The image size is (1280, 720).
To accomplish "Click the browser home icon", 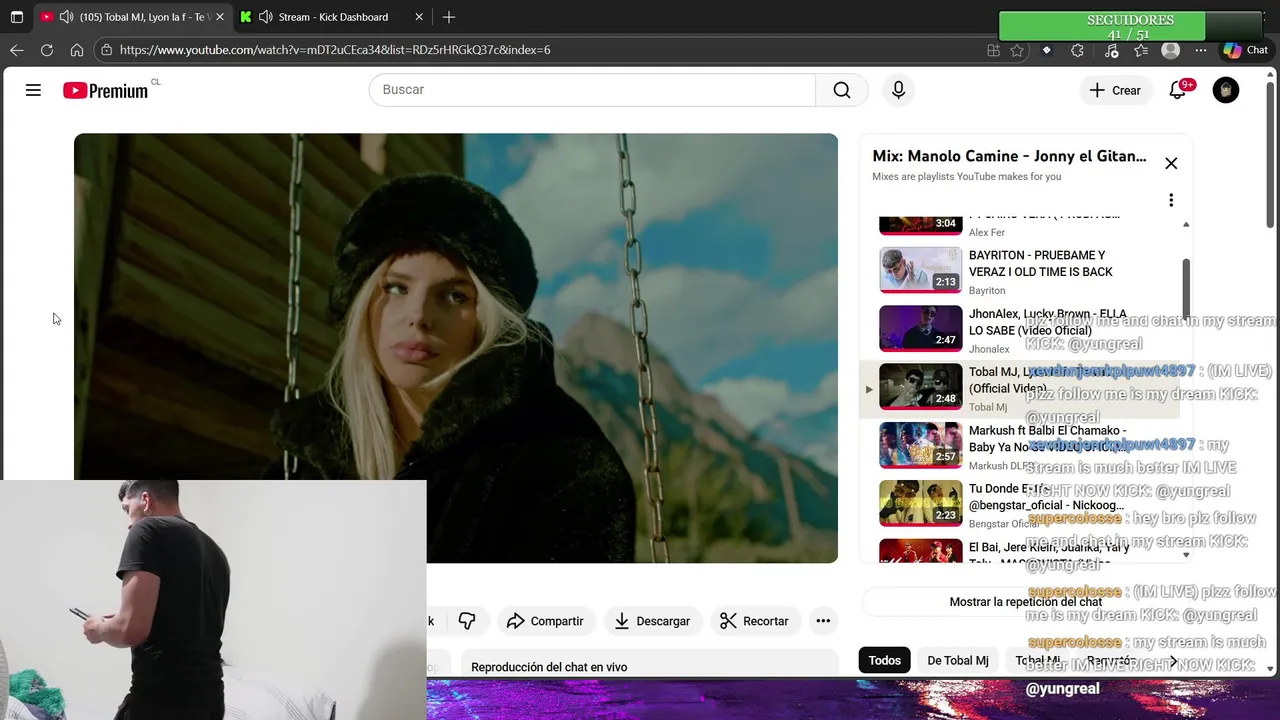I will click(x=77, y=50).
